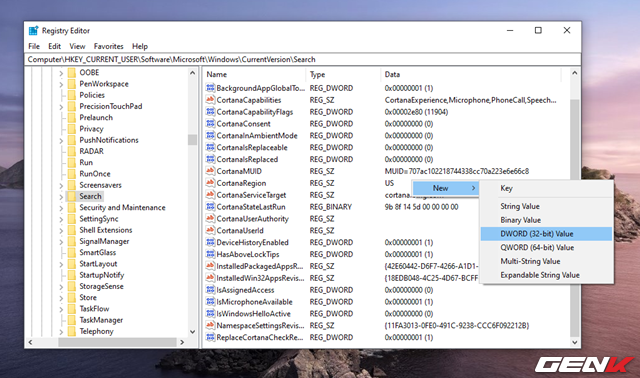Viewport: 640px width, 378px height.
Task: Click the string icon of CortanaServiceTarget
Action: (x=210, y=195)
